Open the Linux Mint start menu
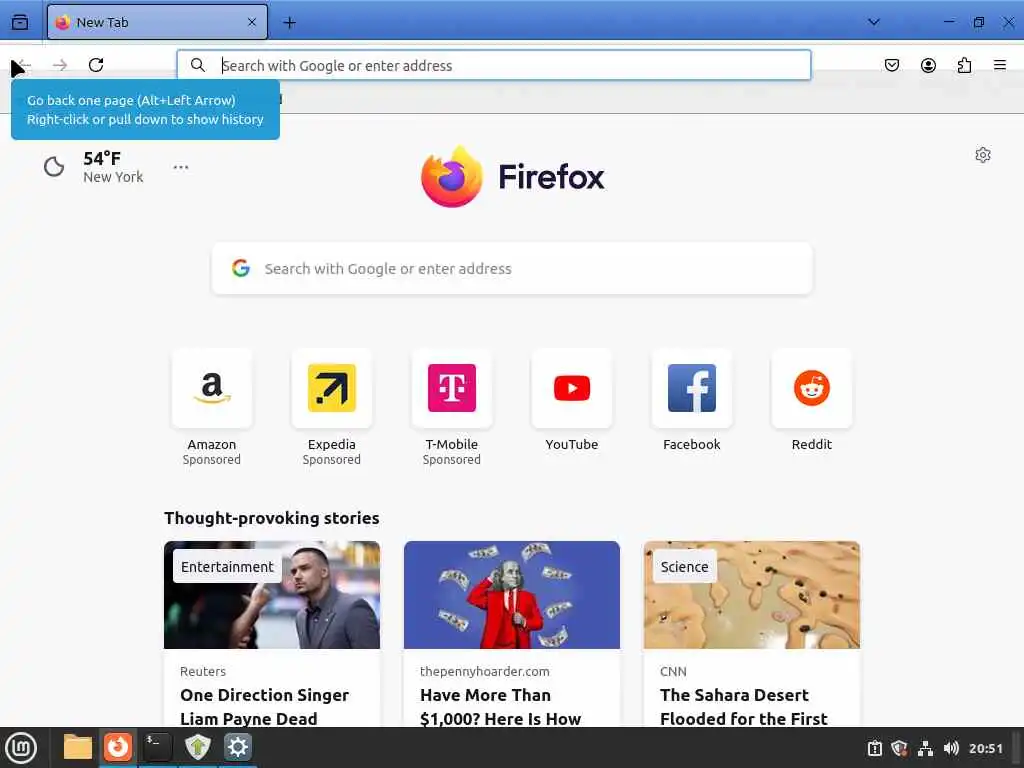Image resolution: width=1024 pixels, height=768 pixels. (21, 747)
